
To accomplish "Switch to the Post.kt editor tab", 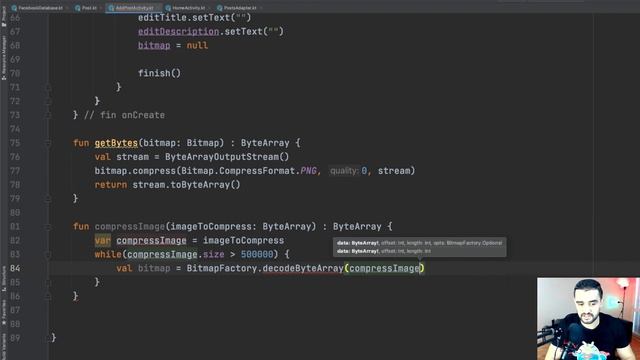I will pyautogui.click(x=86, y=8).
